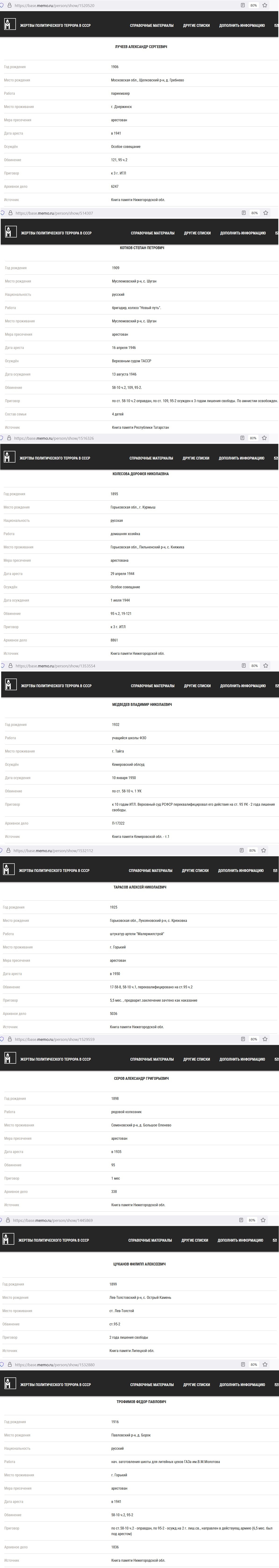Click padlock icon in address bar for person/show/1532112
Viewport: 279px width, 1568px height.
8,850
